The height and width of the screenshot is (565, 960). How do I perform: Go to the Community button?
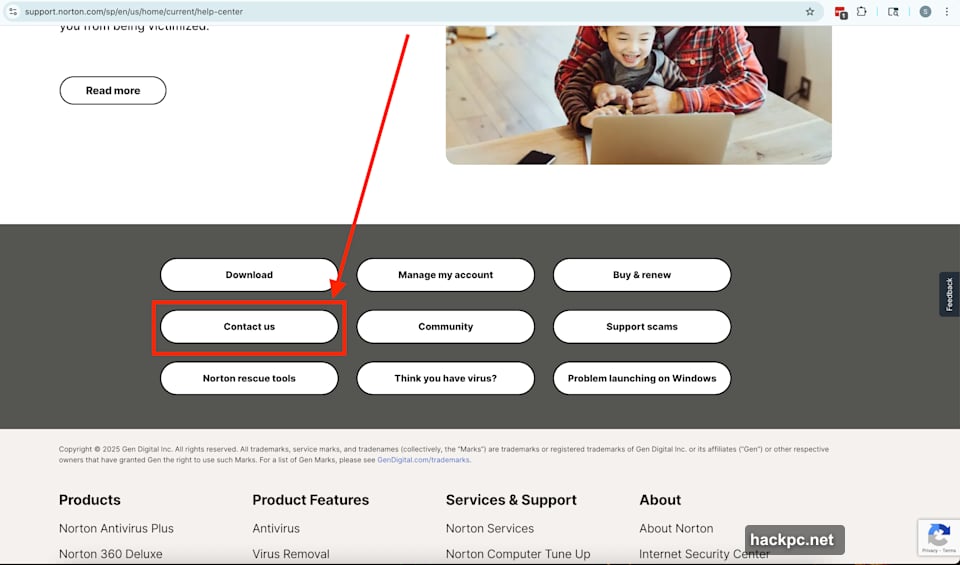click(446, 327)
